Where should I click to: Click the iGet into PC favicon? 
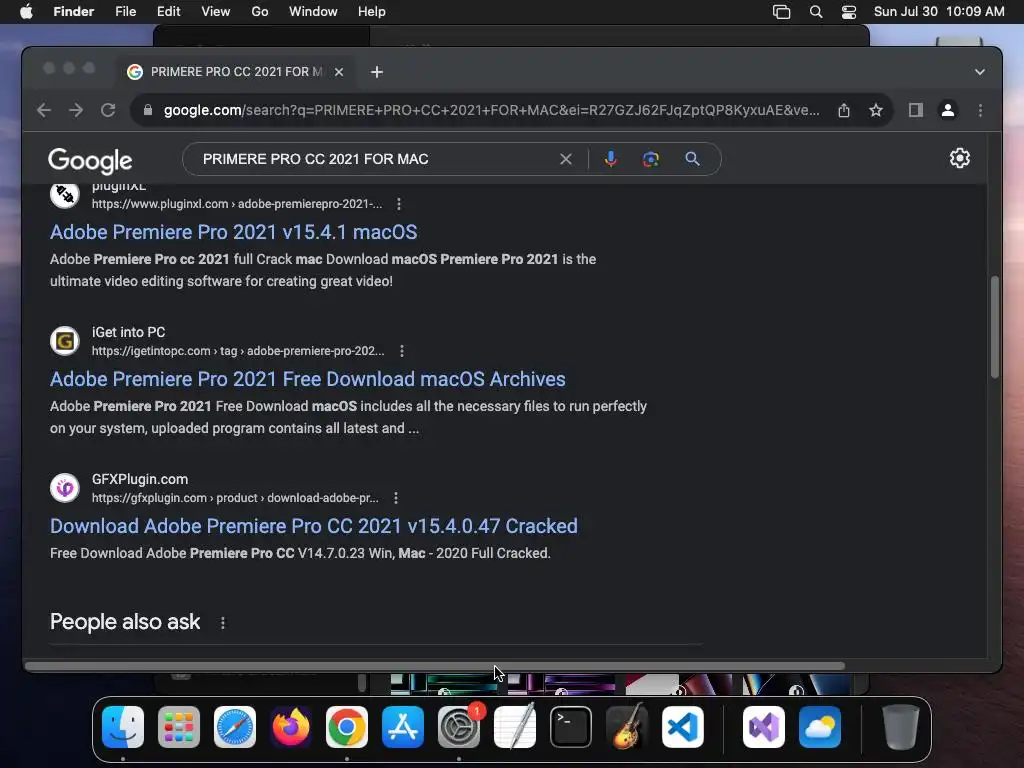pyautogui.click(x=65, y=341)
